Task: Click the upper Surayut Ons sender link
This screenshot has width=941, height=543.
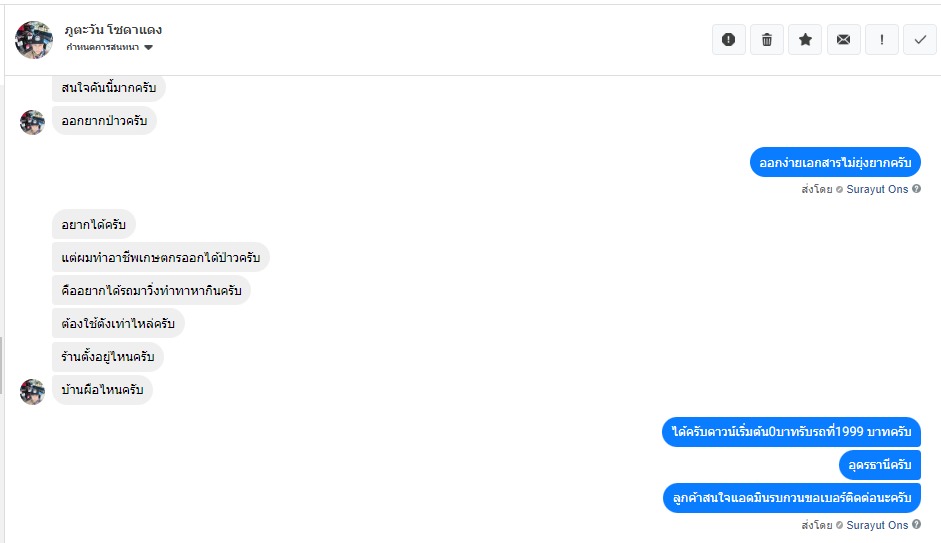Action: (877, 189)
